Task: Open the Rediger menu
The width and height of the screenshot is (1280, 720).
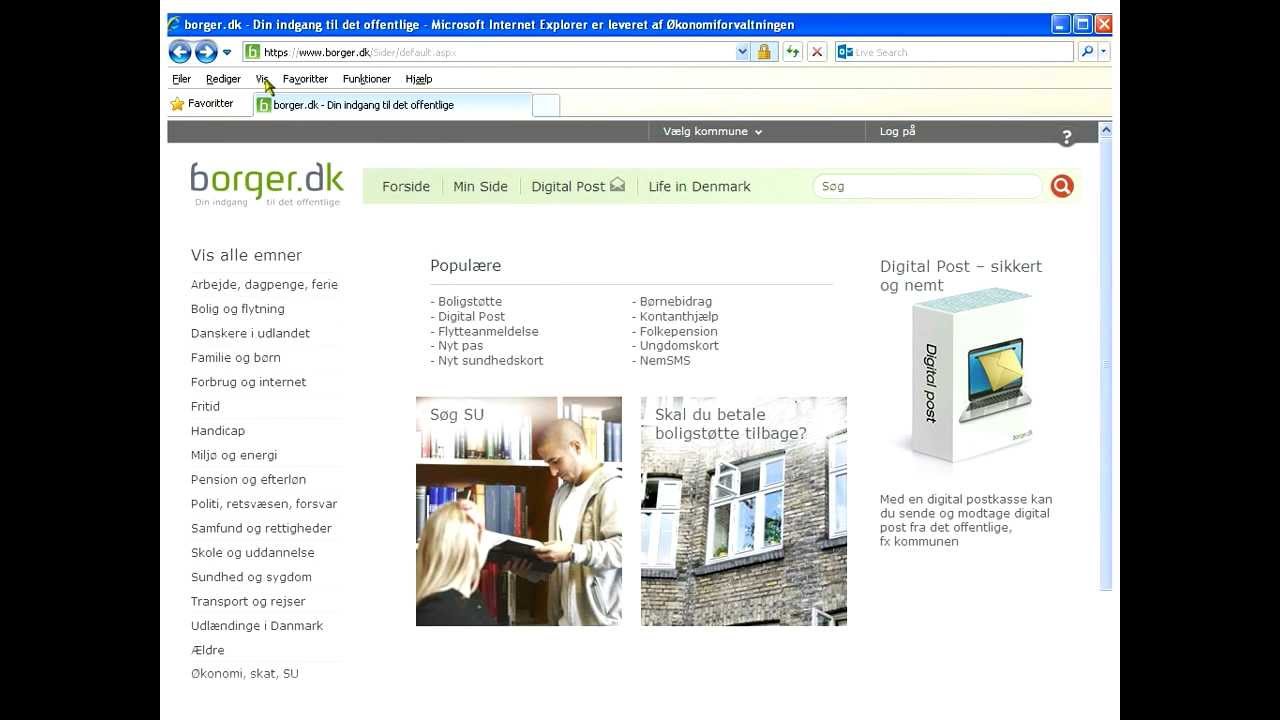Action: point(223,79)
